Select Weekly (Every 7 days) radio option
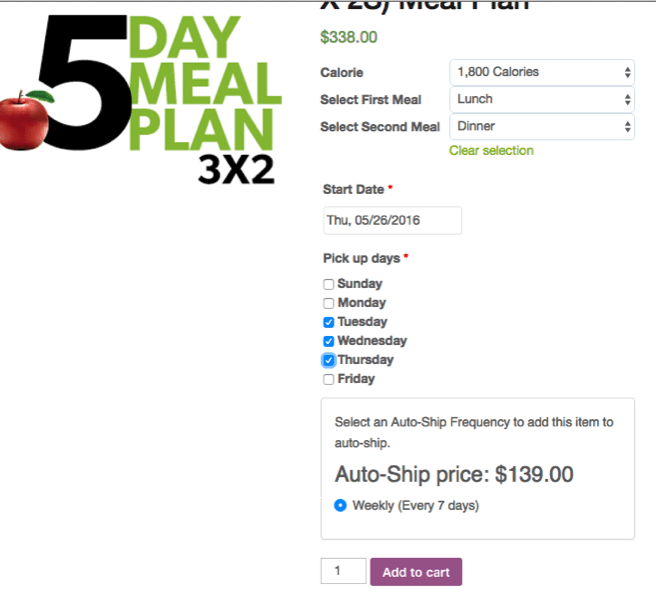Viewport: 657px width, 604px height. pos(340,506)
